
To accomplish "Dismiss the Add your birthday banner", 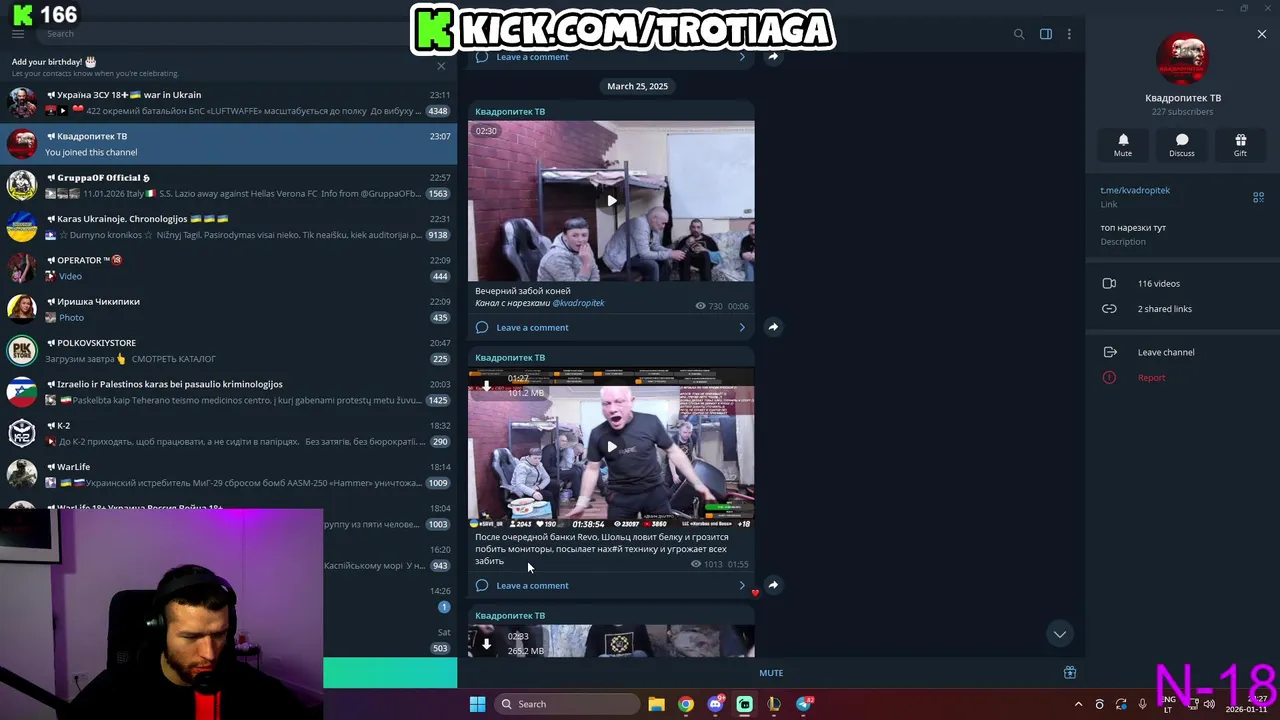I will (x=441, y=67).
